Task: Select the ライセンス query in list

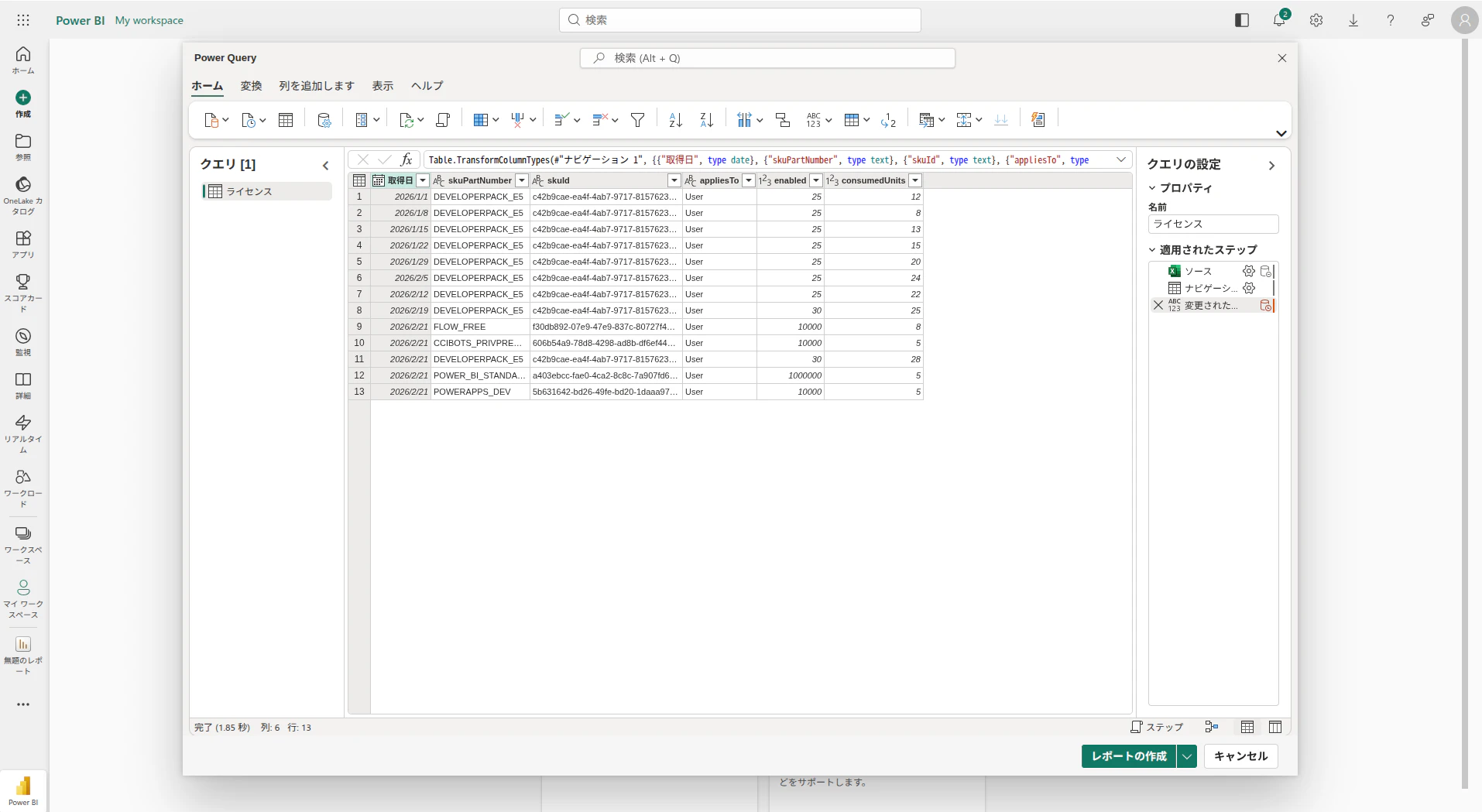Action: point(267,191)
